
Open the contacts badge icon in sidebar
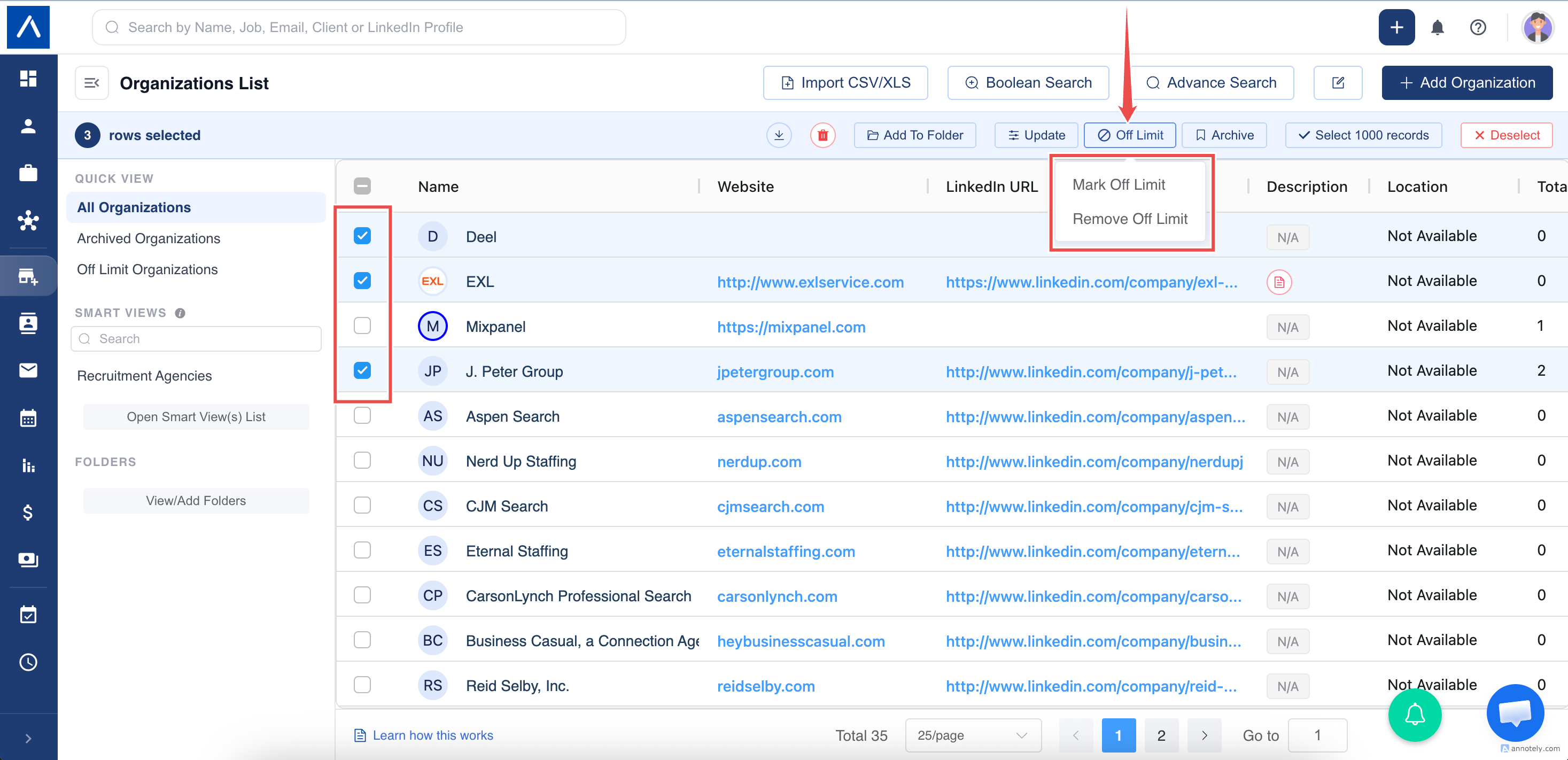coord(28,323)
